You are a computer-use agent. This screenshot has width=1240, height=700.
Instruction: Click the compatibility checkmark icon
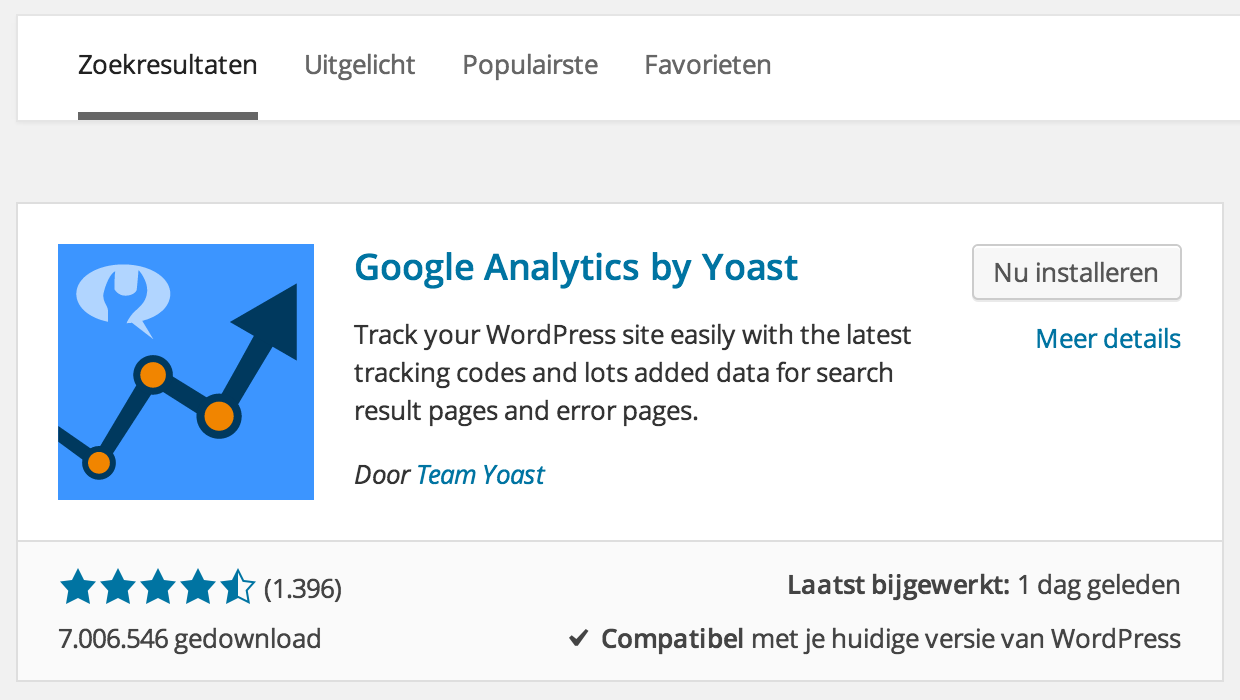pos(578,638)
